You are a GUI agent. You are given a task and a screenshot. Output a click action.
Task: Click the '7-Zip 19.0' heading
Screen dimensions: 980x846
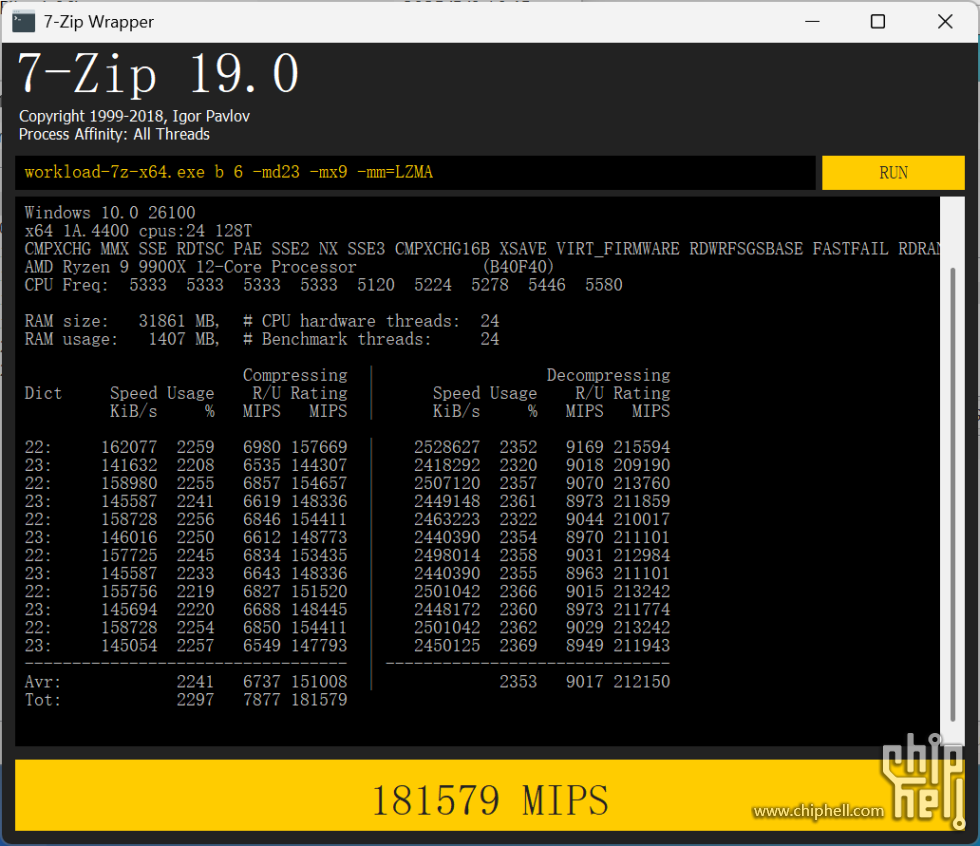159,74
